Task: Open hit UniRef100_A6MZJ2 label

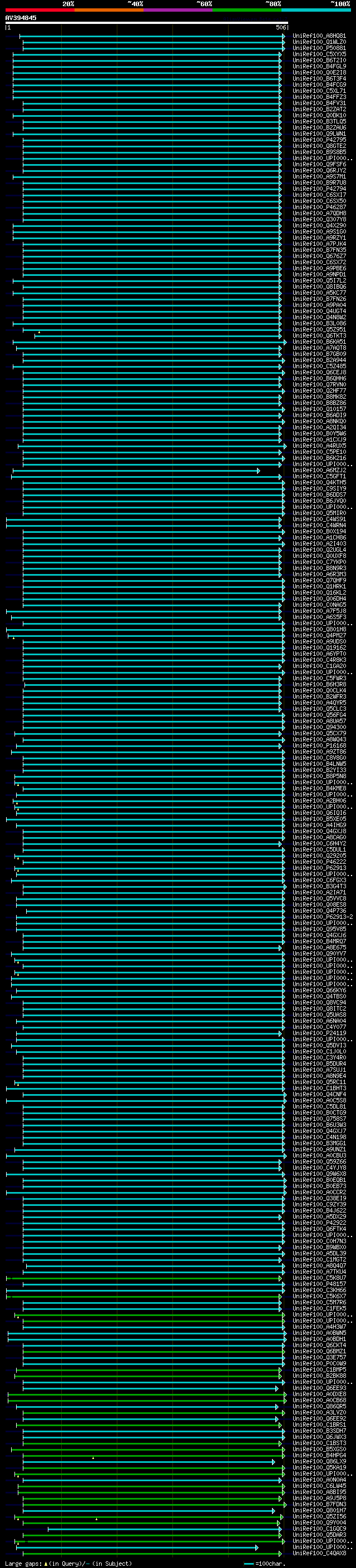Action: pos(319,471)
